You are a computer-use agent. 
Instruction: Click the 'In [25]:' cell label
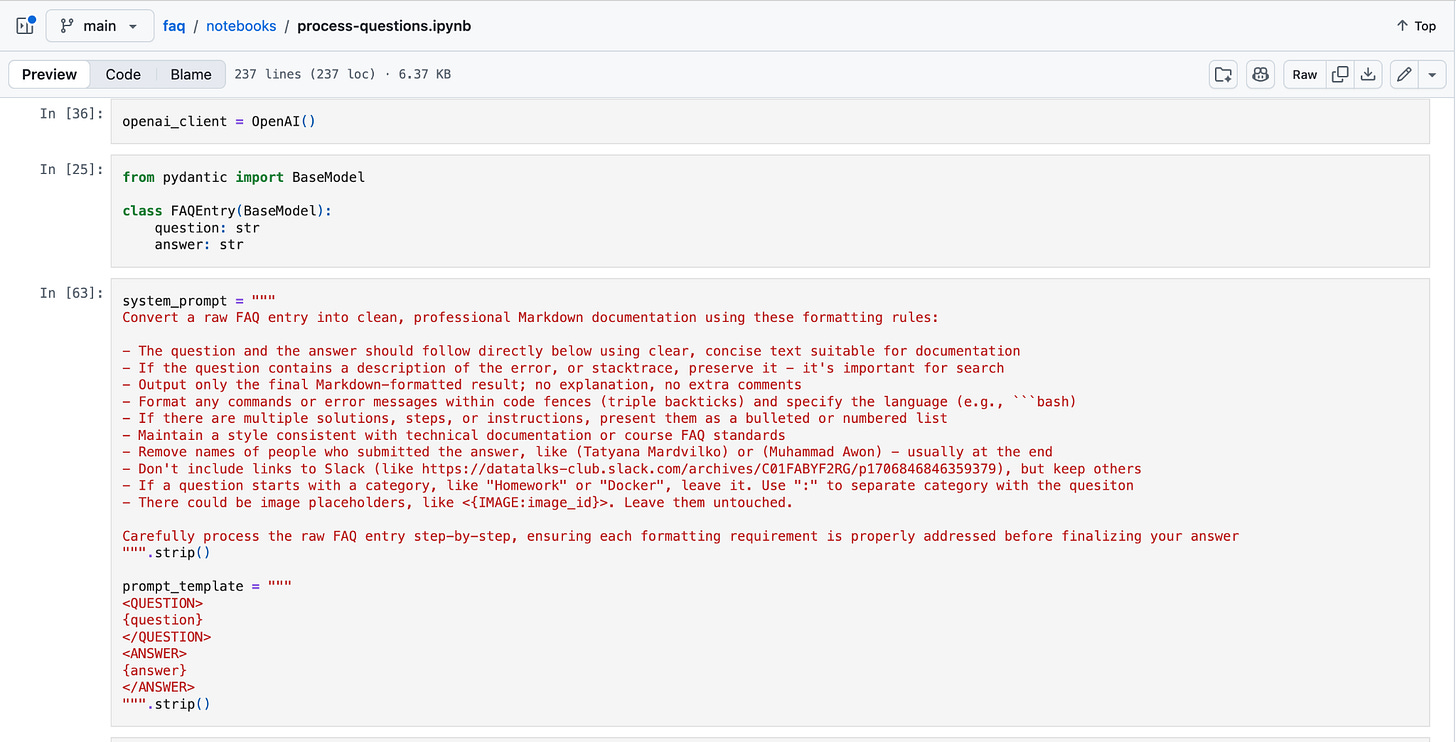coord(71,170)
